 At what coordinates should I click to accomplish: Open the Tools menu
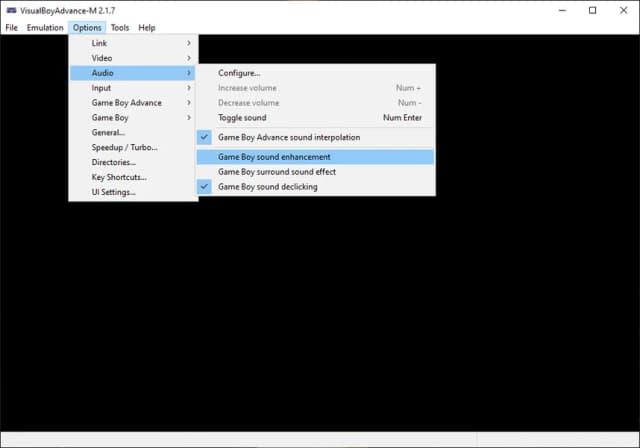click(x=120, y=28)
